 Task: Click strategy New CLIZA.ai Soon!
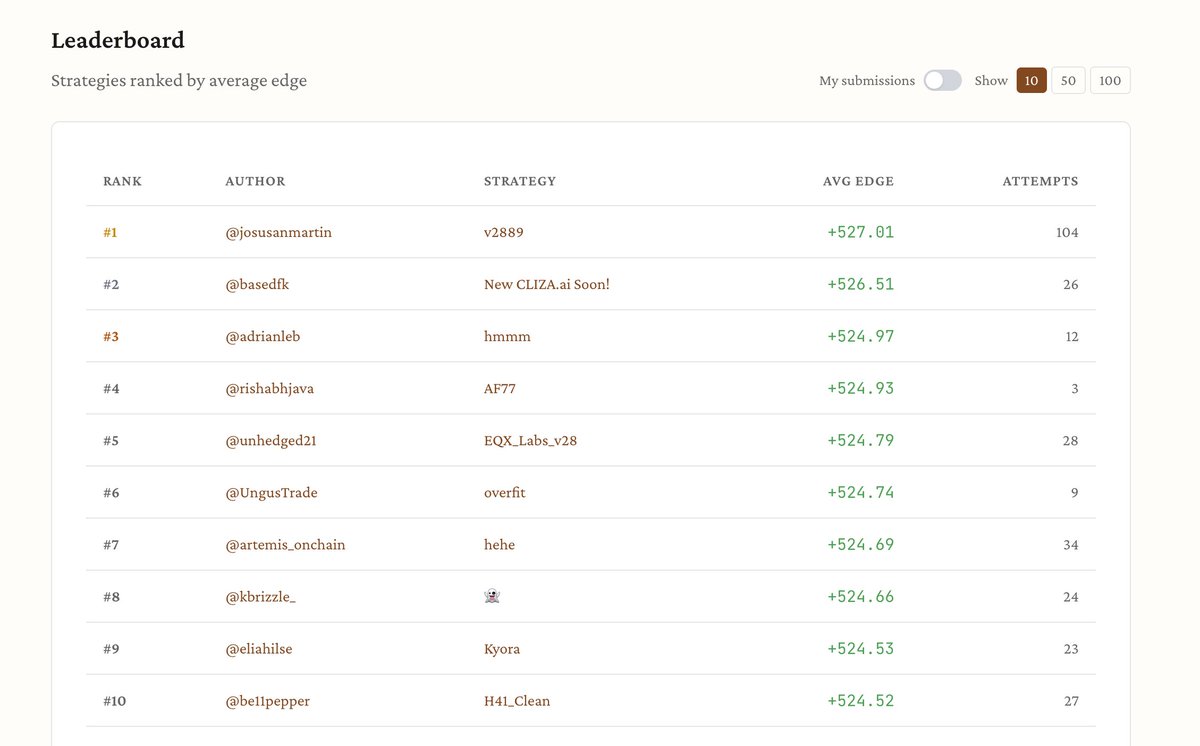[547, 284]
